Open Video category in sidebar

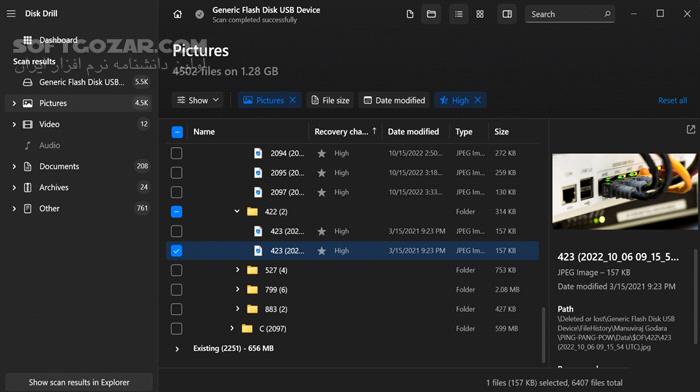point(79,124)
